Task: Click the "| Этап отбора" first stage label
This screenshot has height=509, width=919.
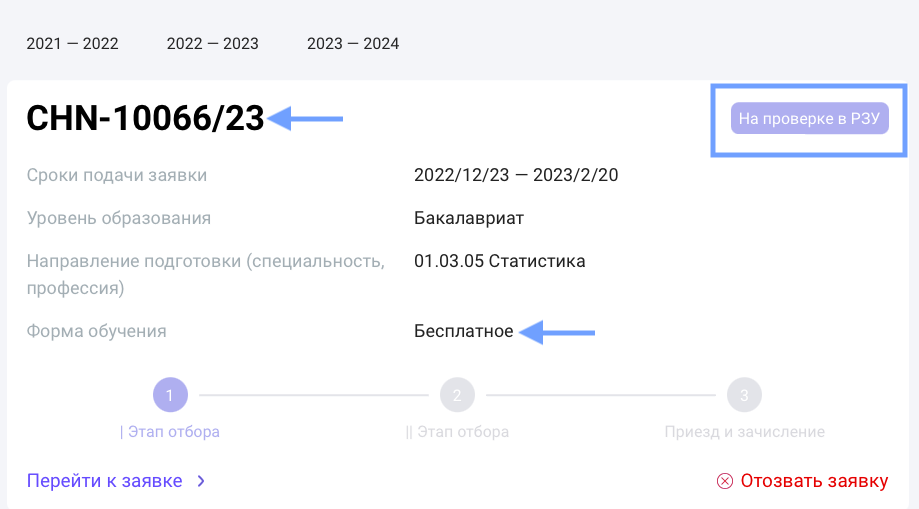Action: pos(170,432)
